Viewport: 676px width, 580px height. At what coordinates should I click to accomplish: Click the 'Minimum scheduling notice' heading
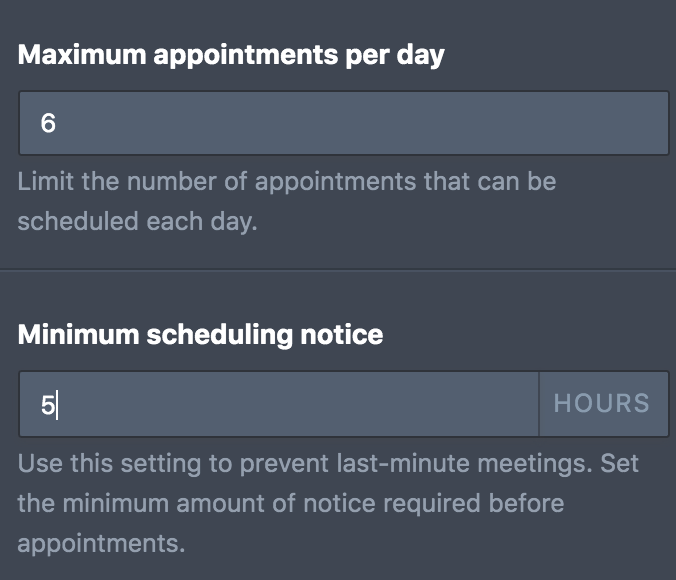click(x=200, y=334)
